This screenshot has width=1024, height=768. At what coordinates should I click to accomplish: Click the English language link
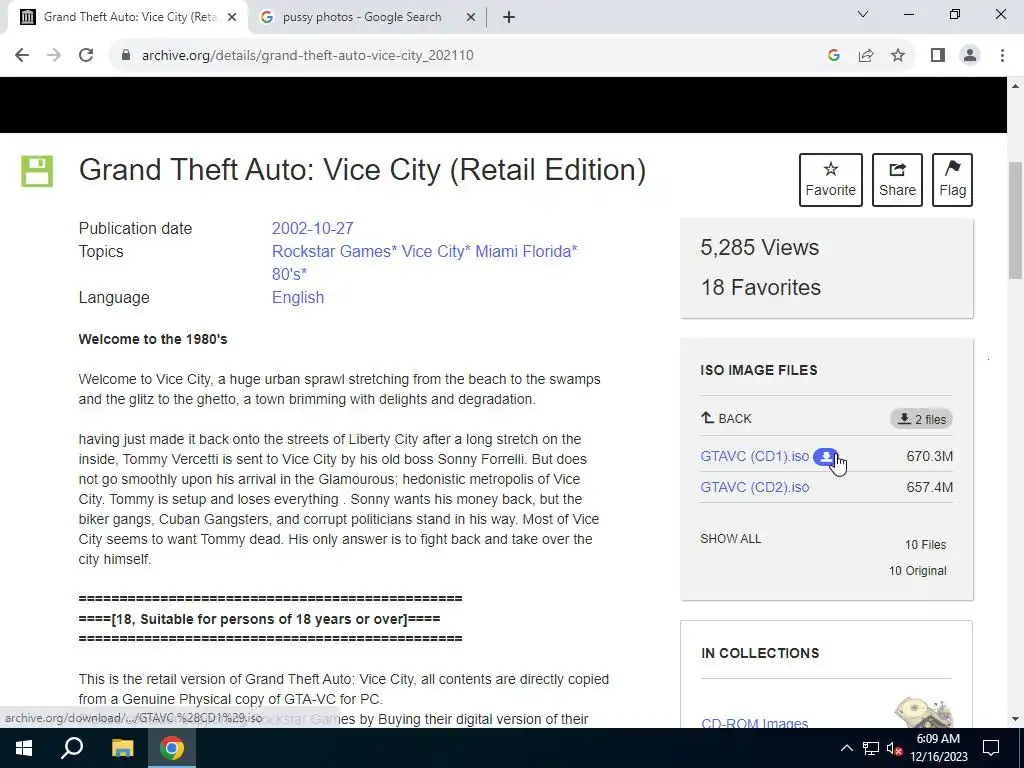point(298,298)
